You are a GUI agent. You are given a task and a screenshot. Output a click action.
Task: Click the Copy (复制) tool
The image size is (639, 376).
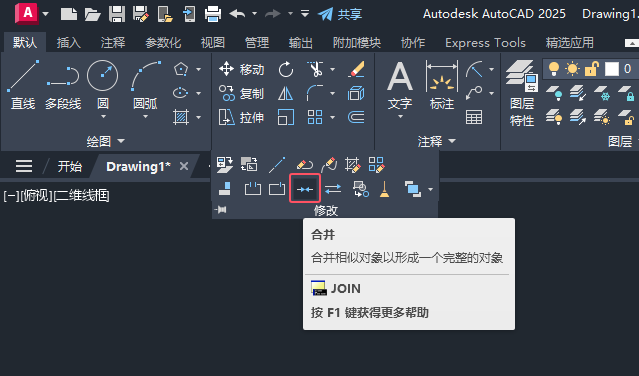(x=241, y=94)
